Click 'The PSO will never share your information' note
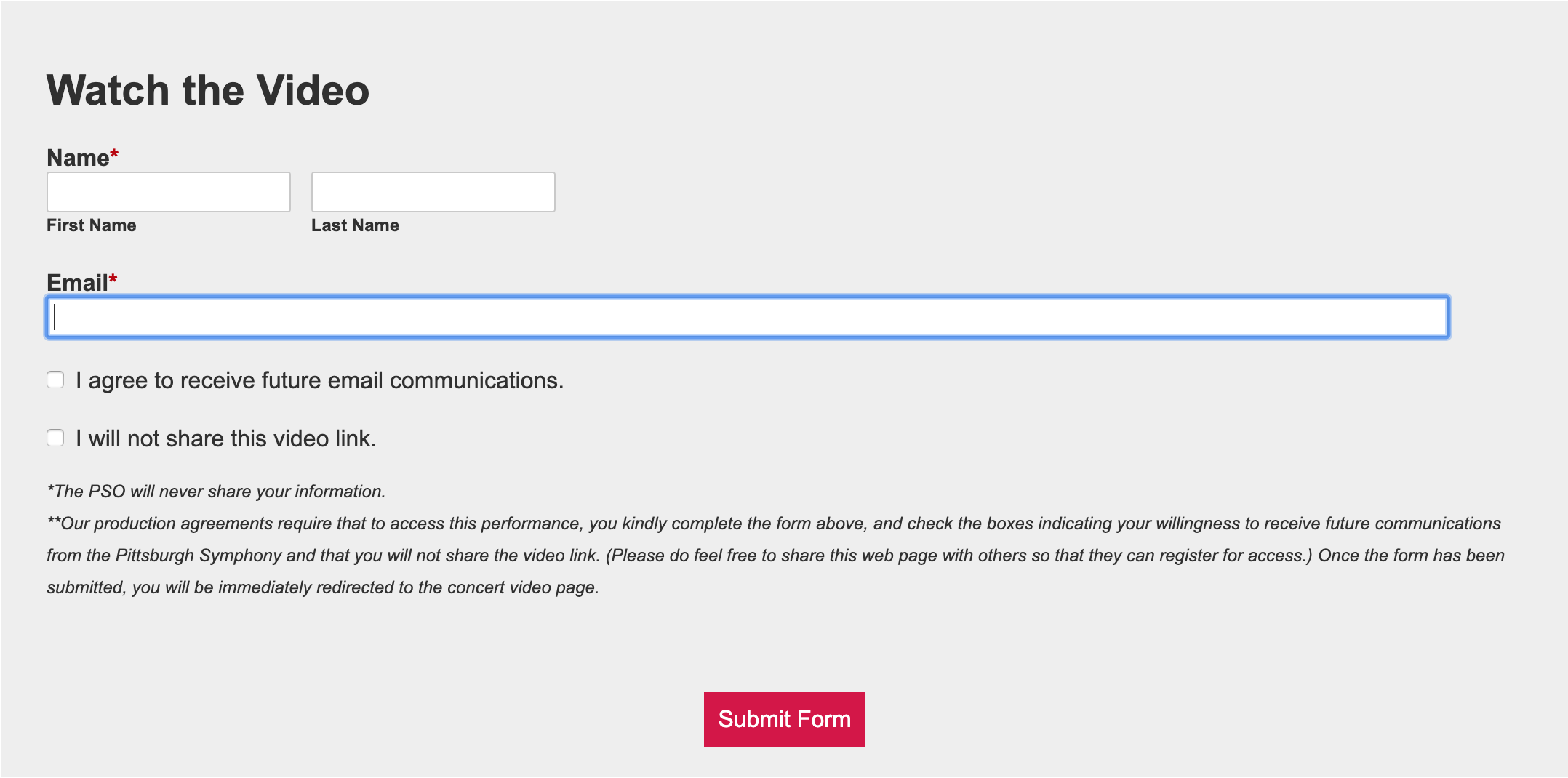 click(216, 492)
